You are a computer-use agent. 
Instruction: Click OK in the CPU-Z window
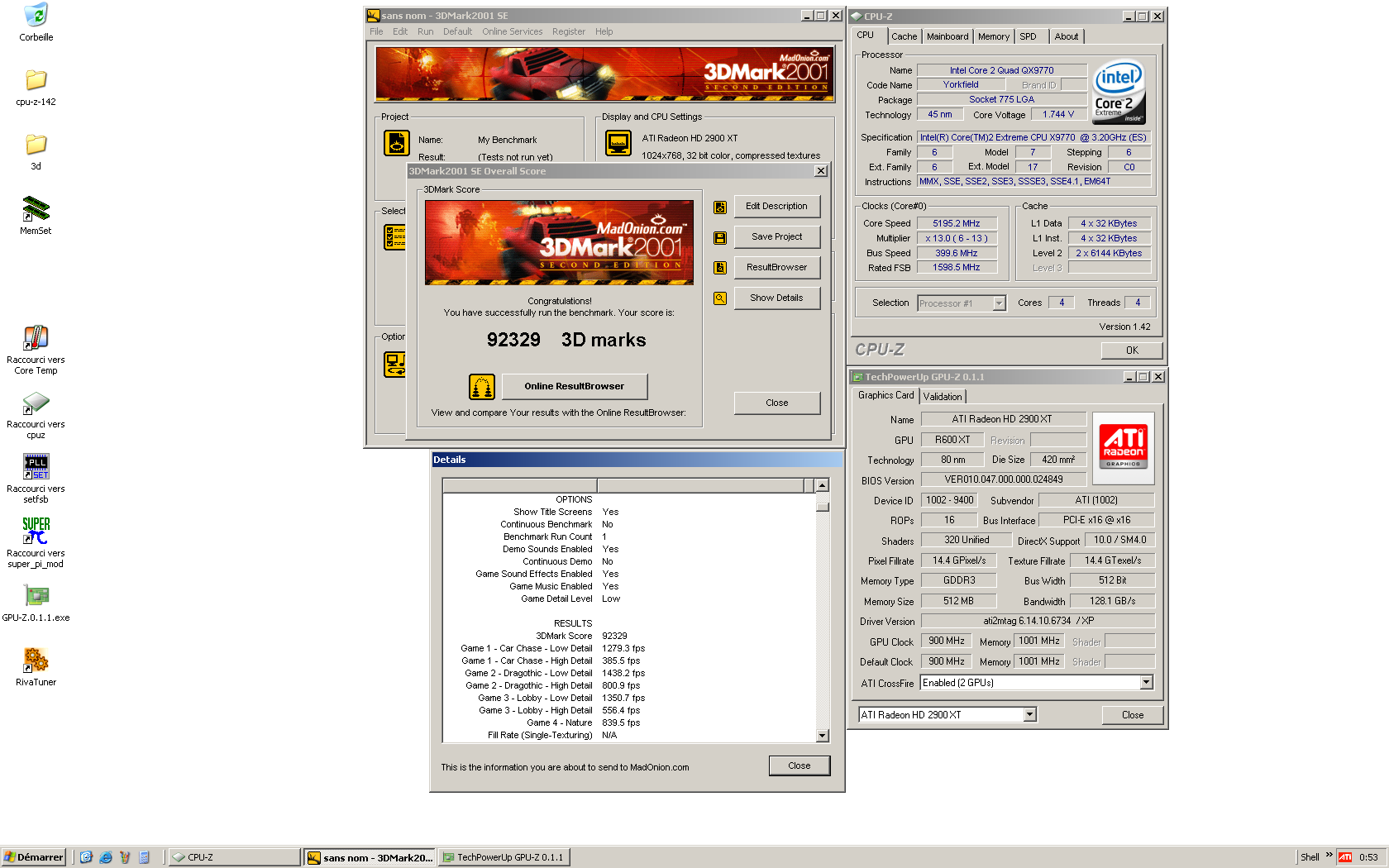[1132, 351]
